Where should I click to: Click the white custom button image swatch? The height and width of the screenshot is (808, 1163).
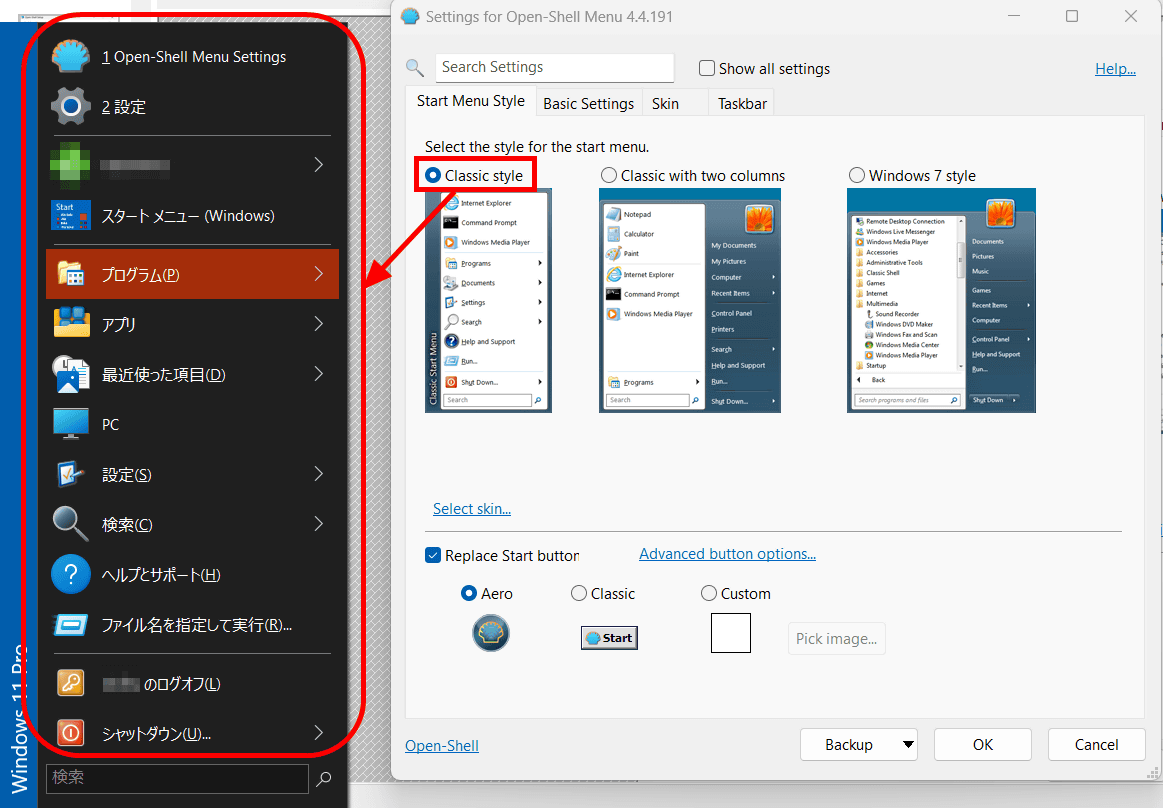[x=730, y=632]
